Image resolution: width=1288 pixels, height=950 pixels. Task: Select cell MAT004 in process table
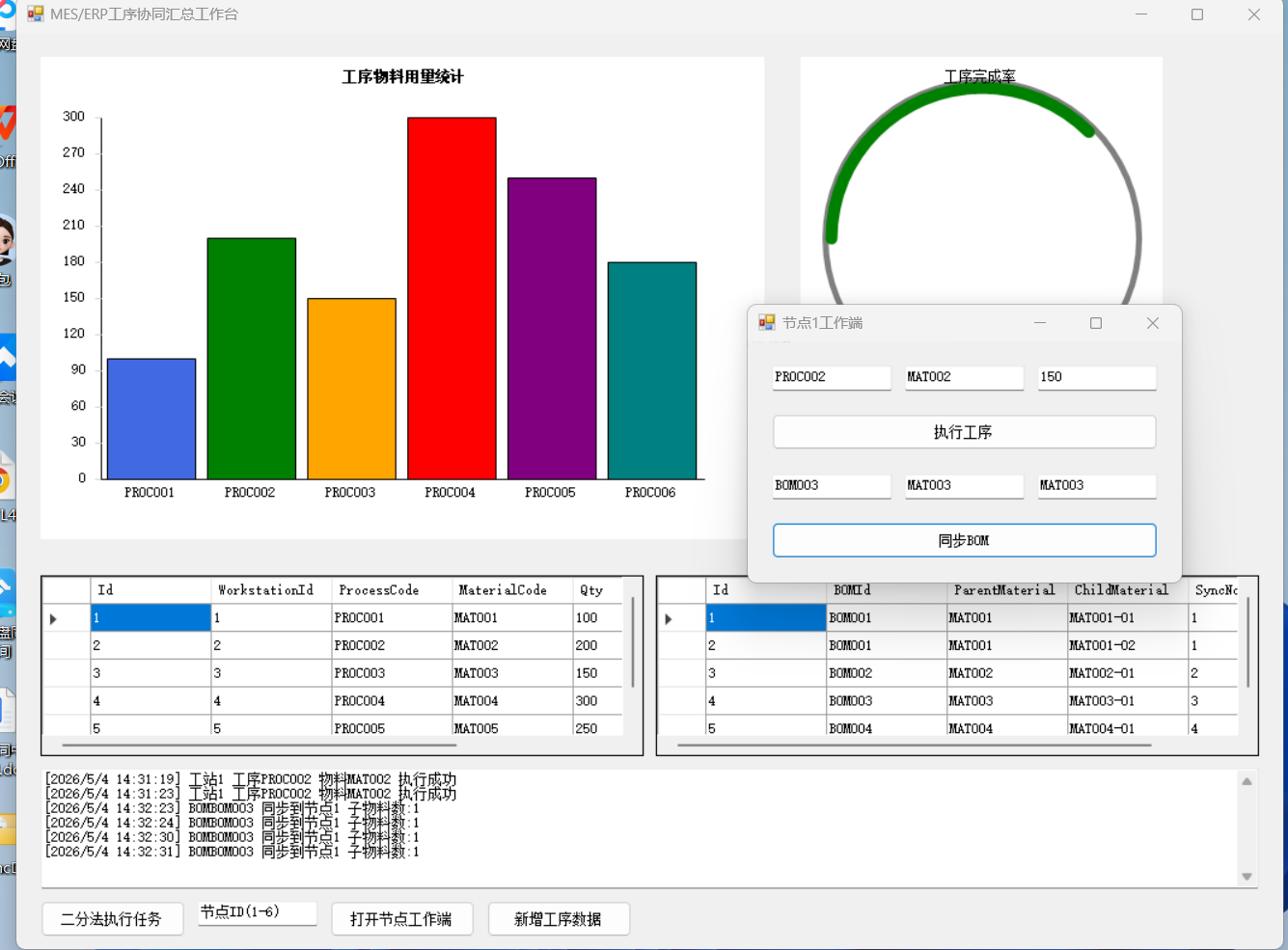click(x=512, y=701)
